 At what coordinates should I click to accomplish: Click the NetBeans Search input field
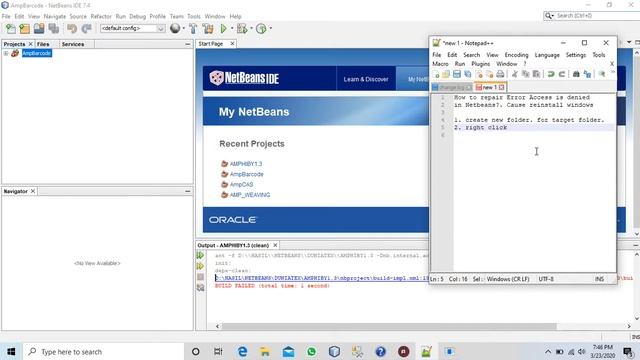click(596, 16)
